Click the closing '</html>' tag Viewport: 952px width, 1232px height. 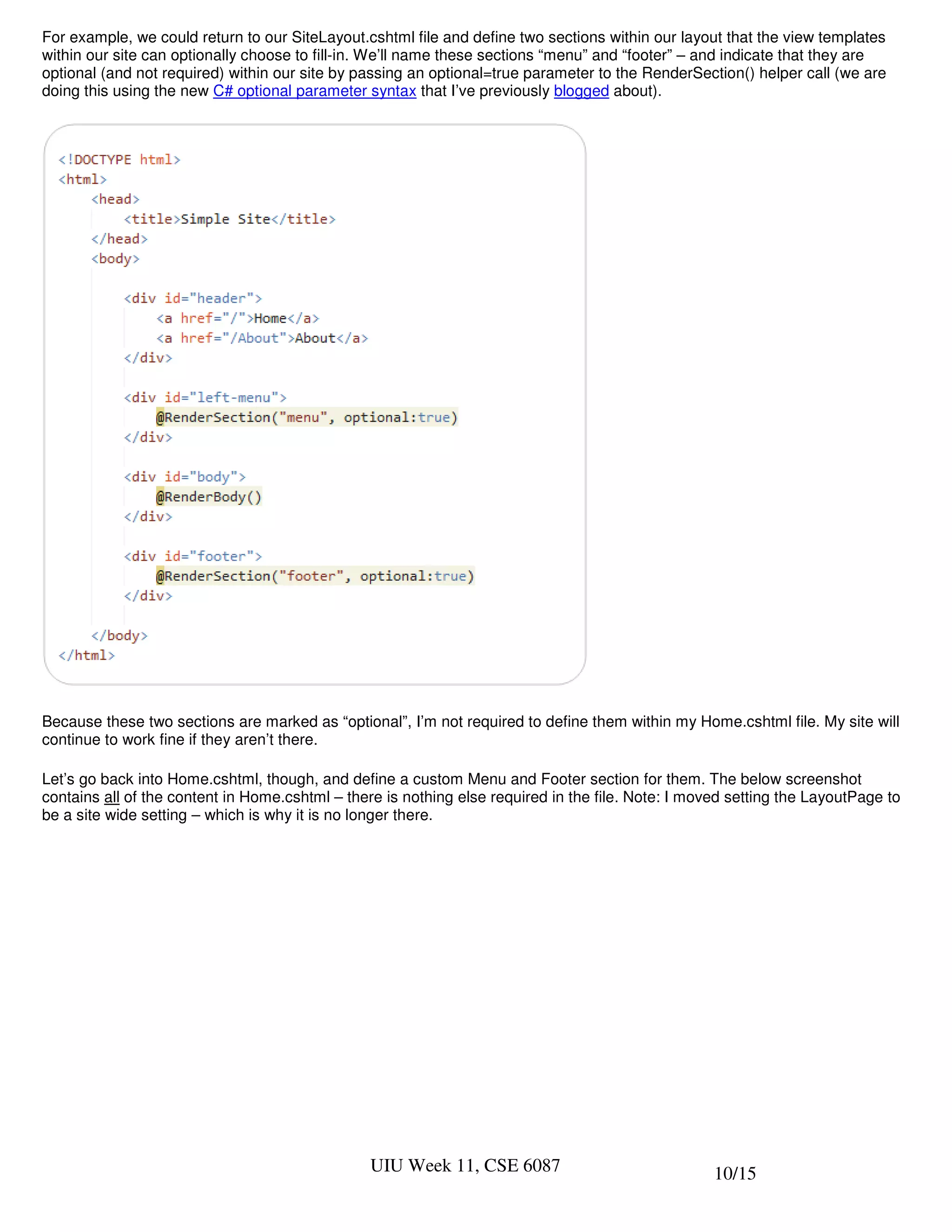coord(87,656)
